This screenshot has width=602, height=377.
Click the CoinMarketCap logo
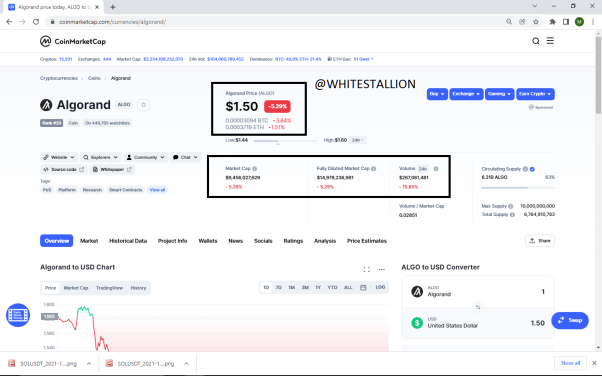tap(73, 41)
